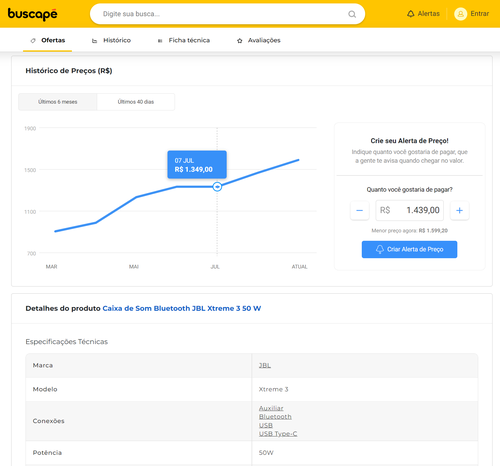Click the Criar Alerta de Preço button
The height and width of the screenshot is (466, 500).
point(409,249)
